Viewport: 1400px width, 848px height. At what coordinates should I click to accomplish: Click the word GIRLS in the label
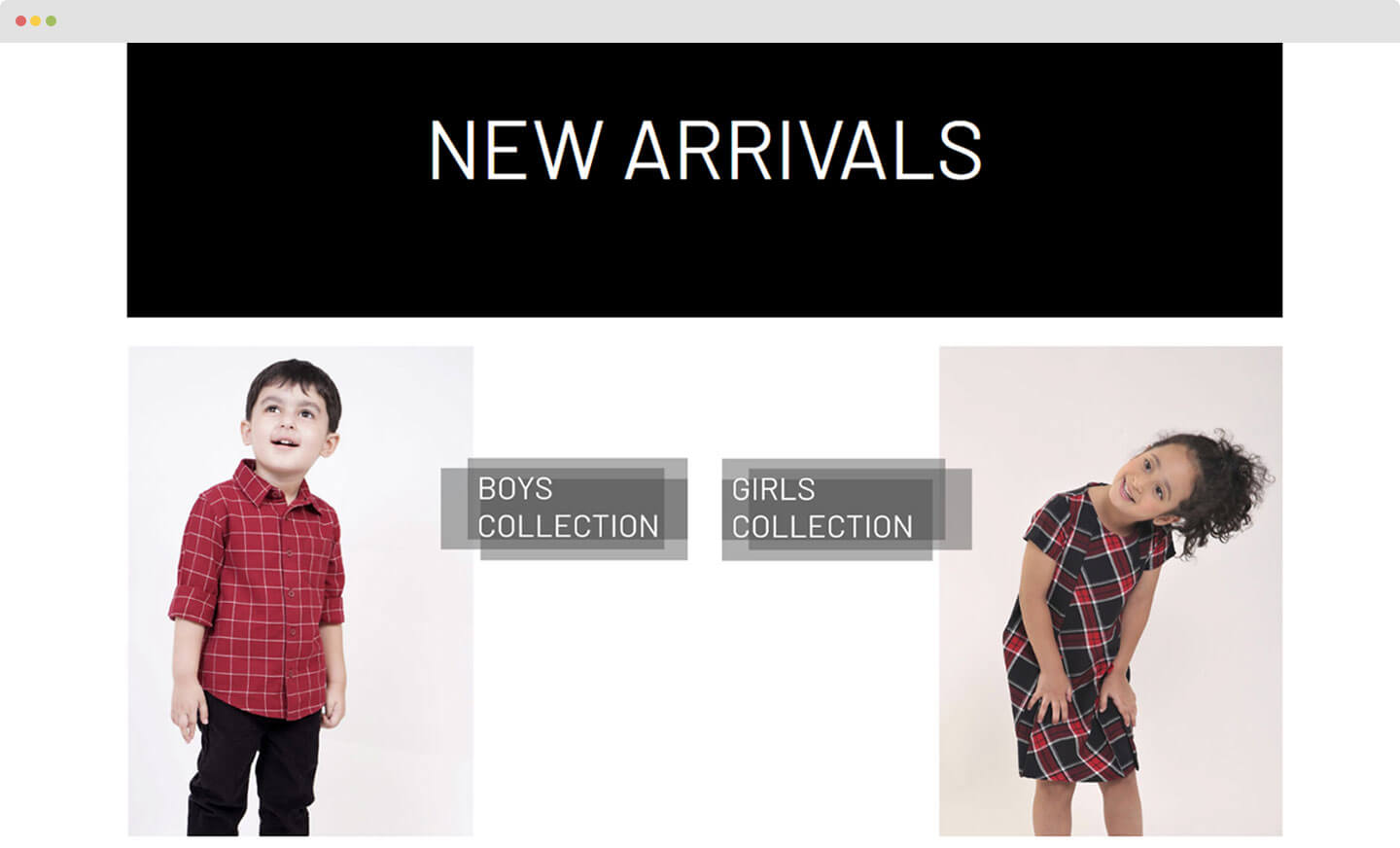point(773,489)
